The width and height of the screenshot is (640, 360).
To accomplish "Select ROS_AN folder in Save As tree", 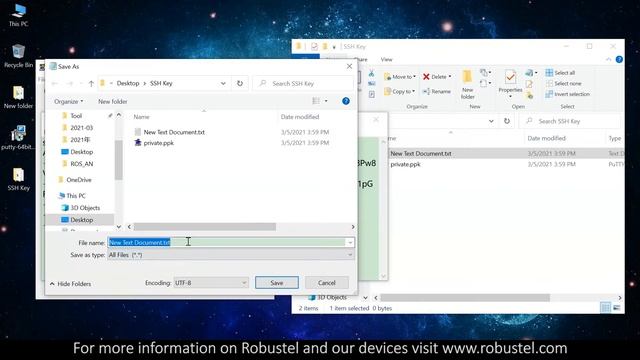I will coord(81,164).
